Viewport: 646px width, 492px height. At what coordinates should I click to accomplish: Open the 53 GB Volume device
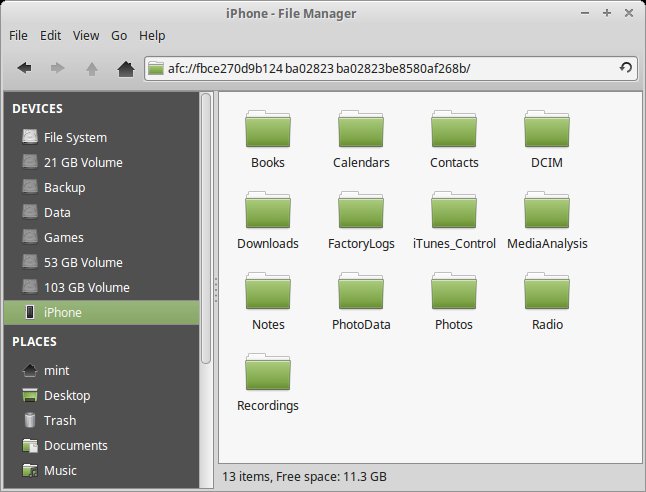pyautogui.click(x=83, y=262)
